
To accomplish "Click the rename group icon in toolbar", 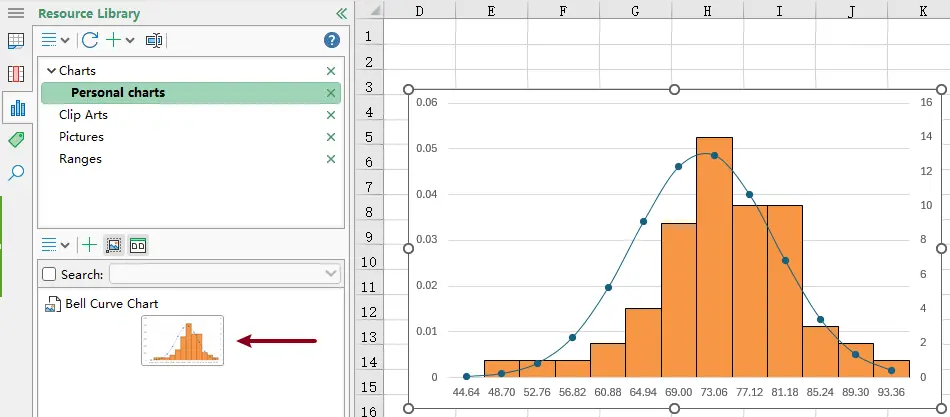I will coord(154,40).
